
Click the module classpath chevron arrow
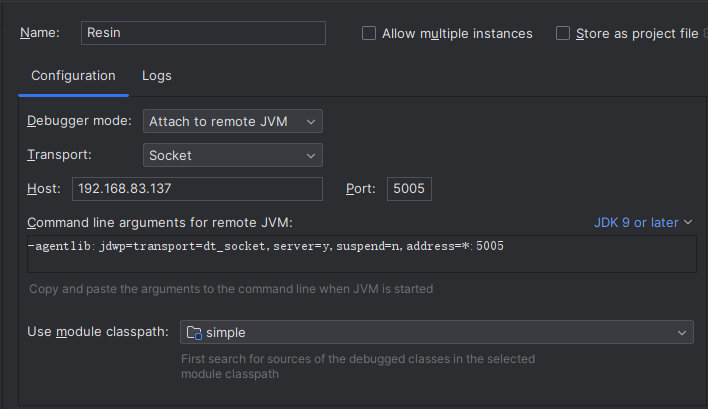point(682,332)
